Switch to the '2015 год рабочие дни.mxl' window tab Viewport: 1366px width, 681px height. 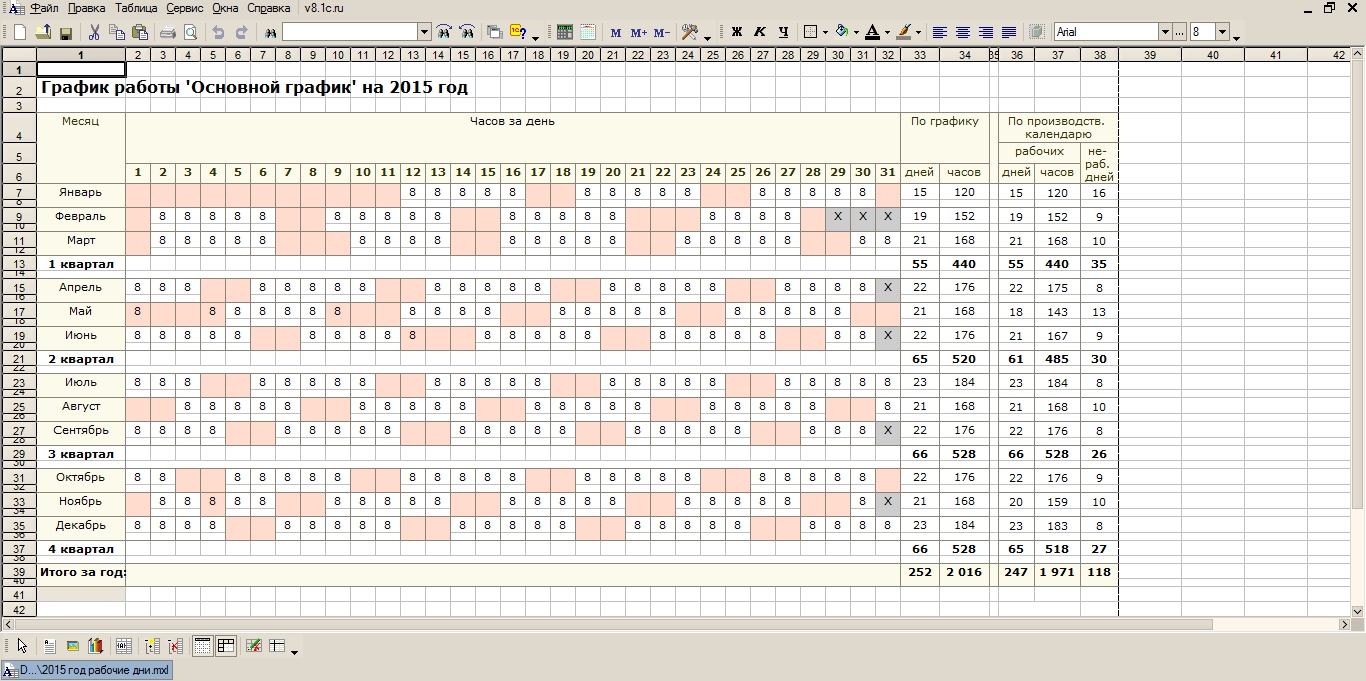click(x=87, y=670)
